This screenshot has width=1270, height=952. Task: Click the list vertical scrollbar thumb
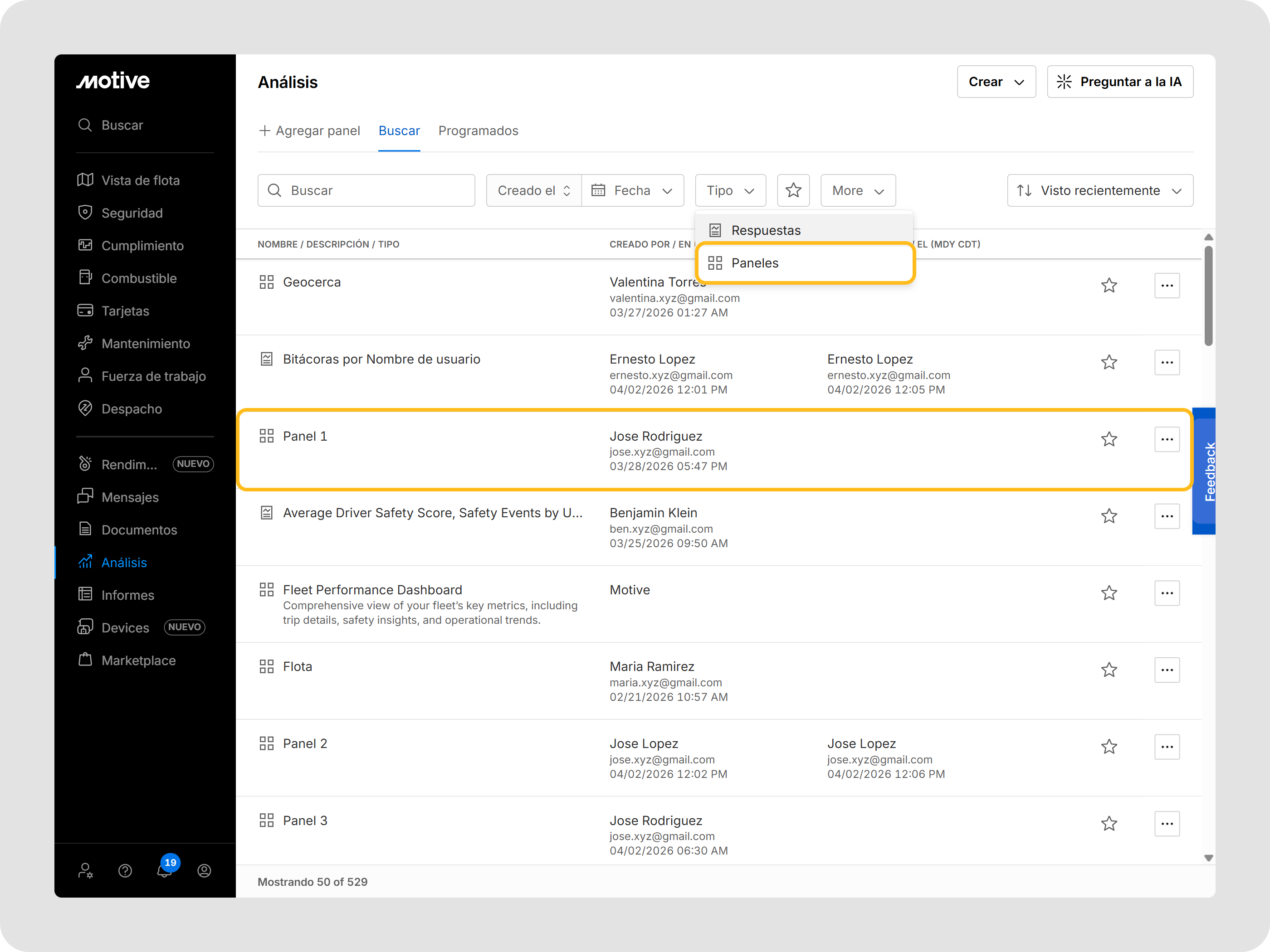[1208, 296]
